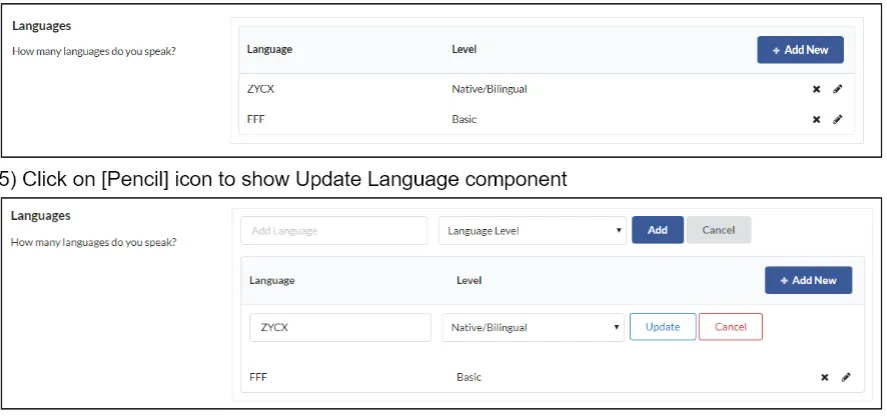Expand the Native/Bilingual level dropdown
The width and height of the screenshot is (887, 418).
pos(532,327)
